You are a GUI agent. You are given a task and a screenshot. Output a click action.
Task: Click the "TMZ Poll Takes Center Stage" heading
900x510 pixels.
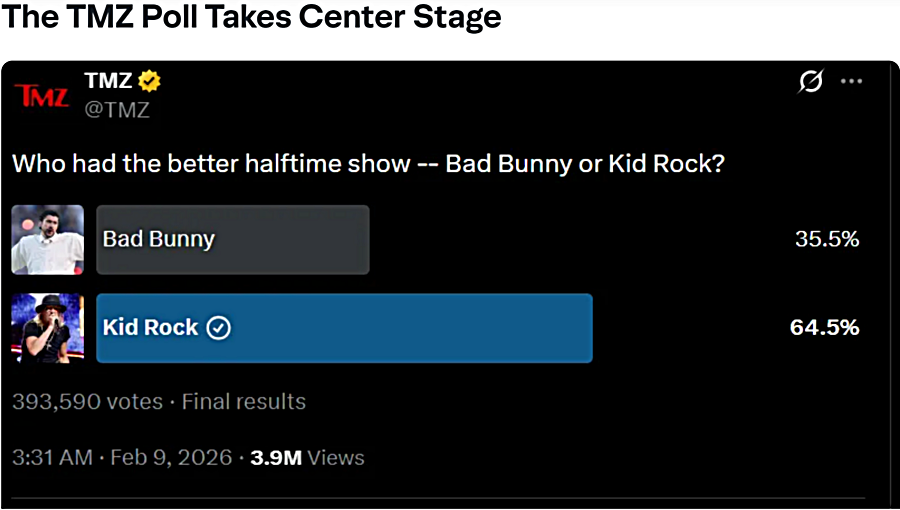pos(253,17)
